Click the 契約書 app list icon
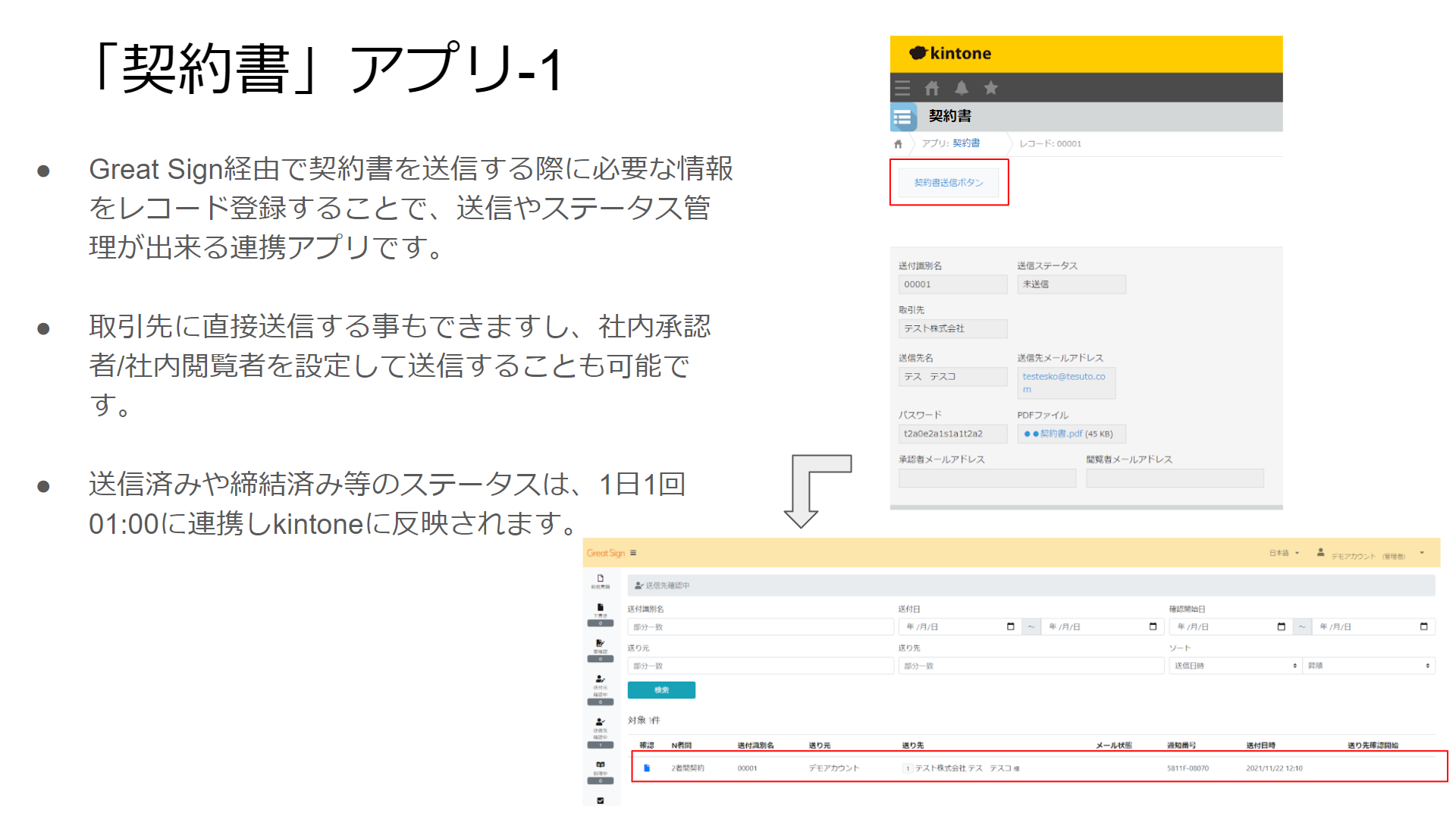 [x=902, y=117]
